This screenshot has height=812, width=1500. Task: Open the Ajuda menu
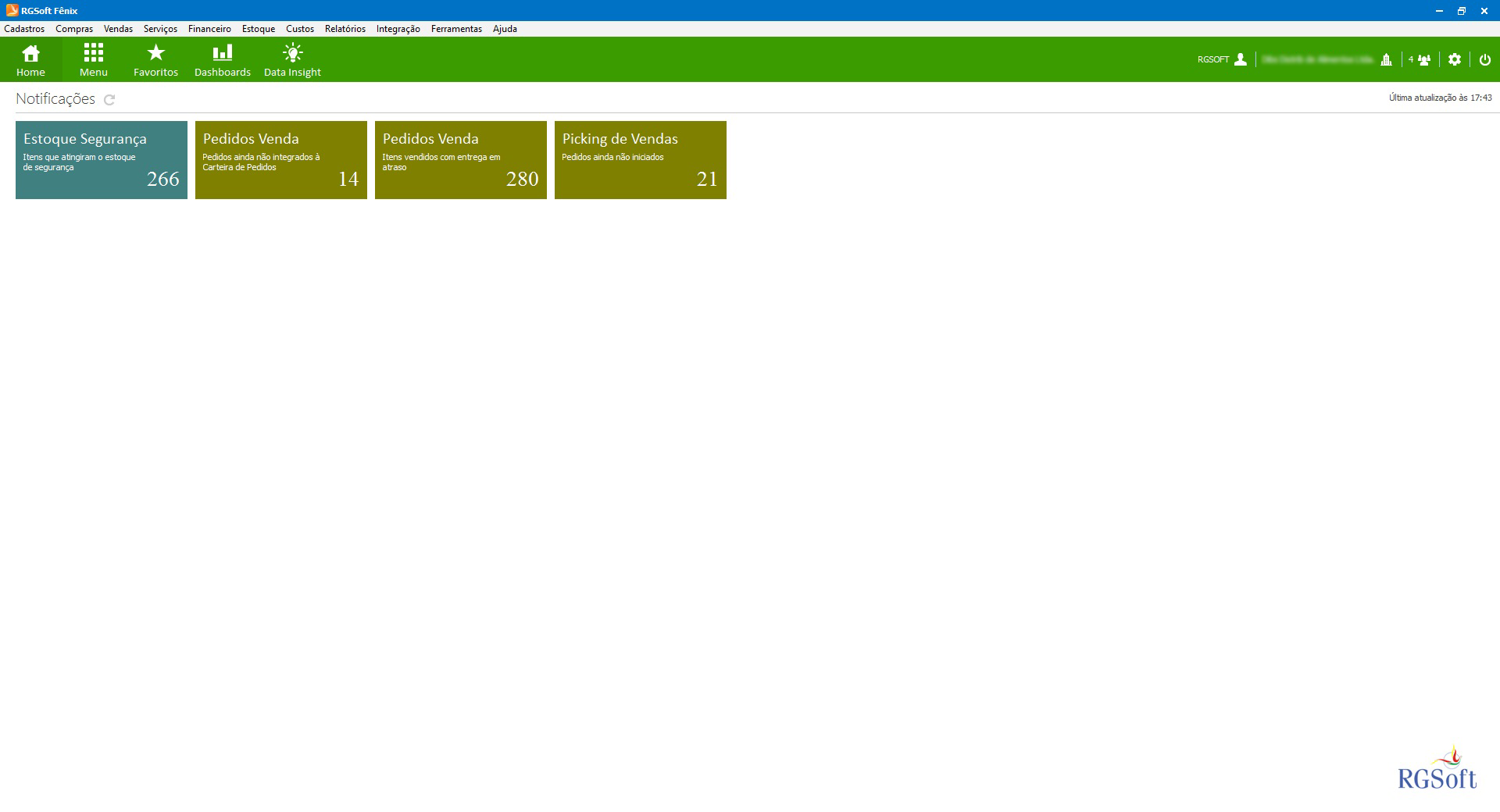click(x=505, y=29)
